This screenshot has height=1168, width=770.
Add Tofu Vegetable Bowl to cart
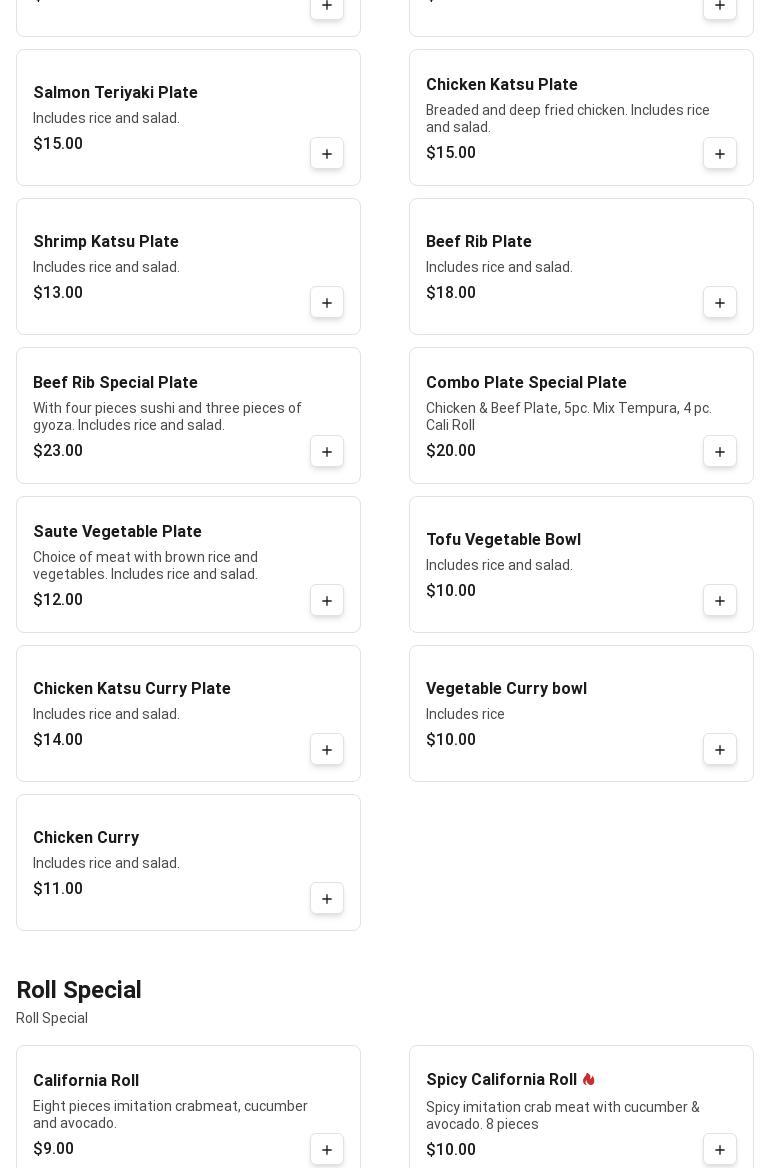coord(720,601)
